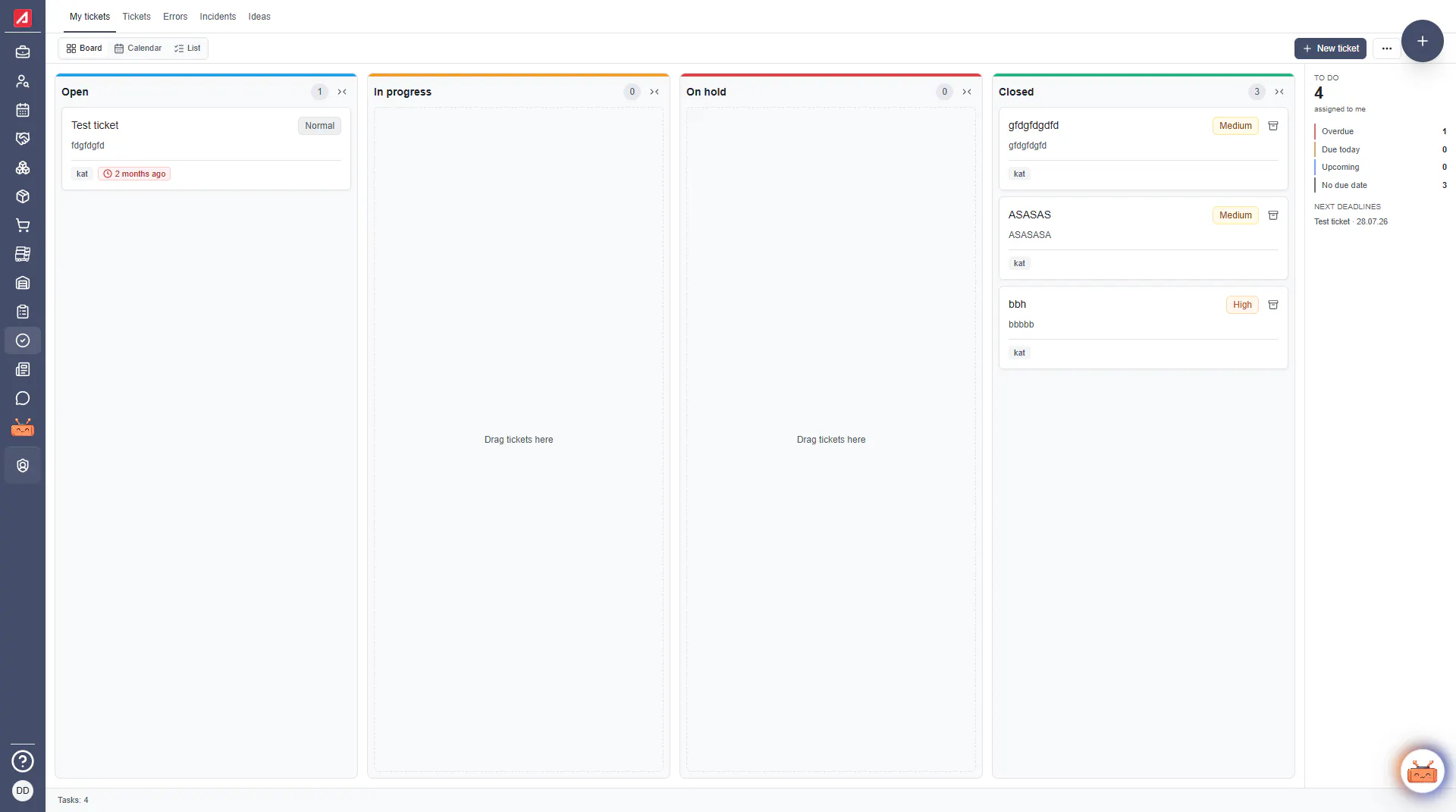Click the red app logo icon
Image resolution: width=1456 pixels, height=812 pixels.
tap(23, 17)
